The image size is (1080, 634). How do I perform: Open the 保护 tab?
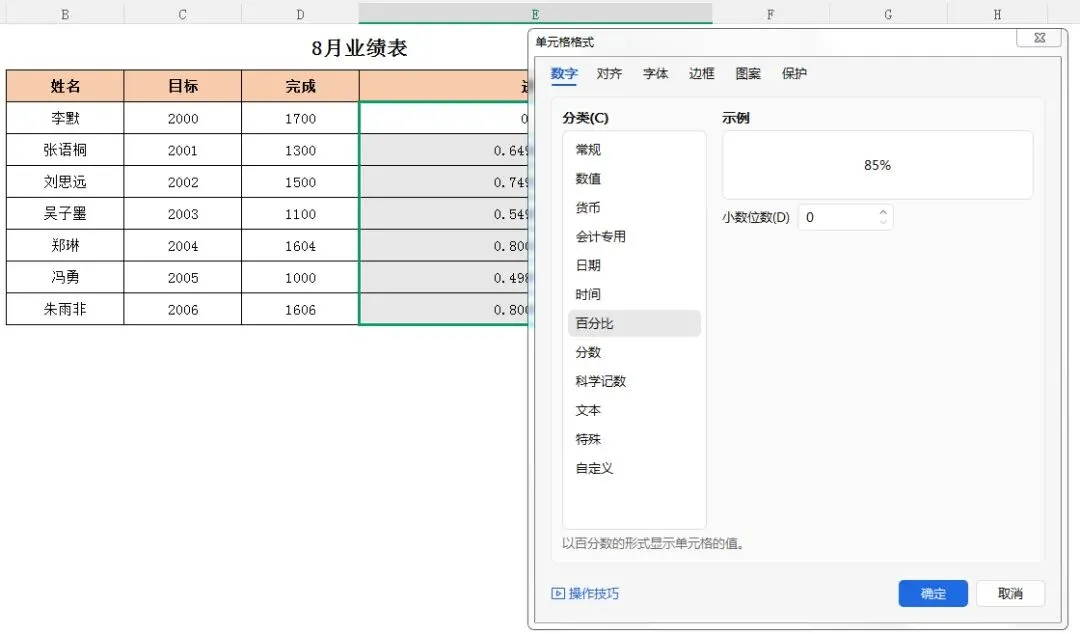[794, 74]
